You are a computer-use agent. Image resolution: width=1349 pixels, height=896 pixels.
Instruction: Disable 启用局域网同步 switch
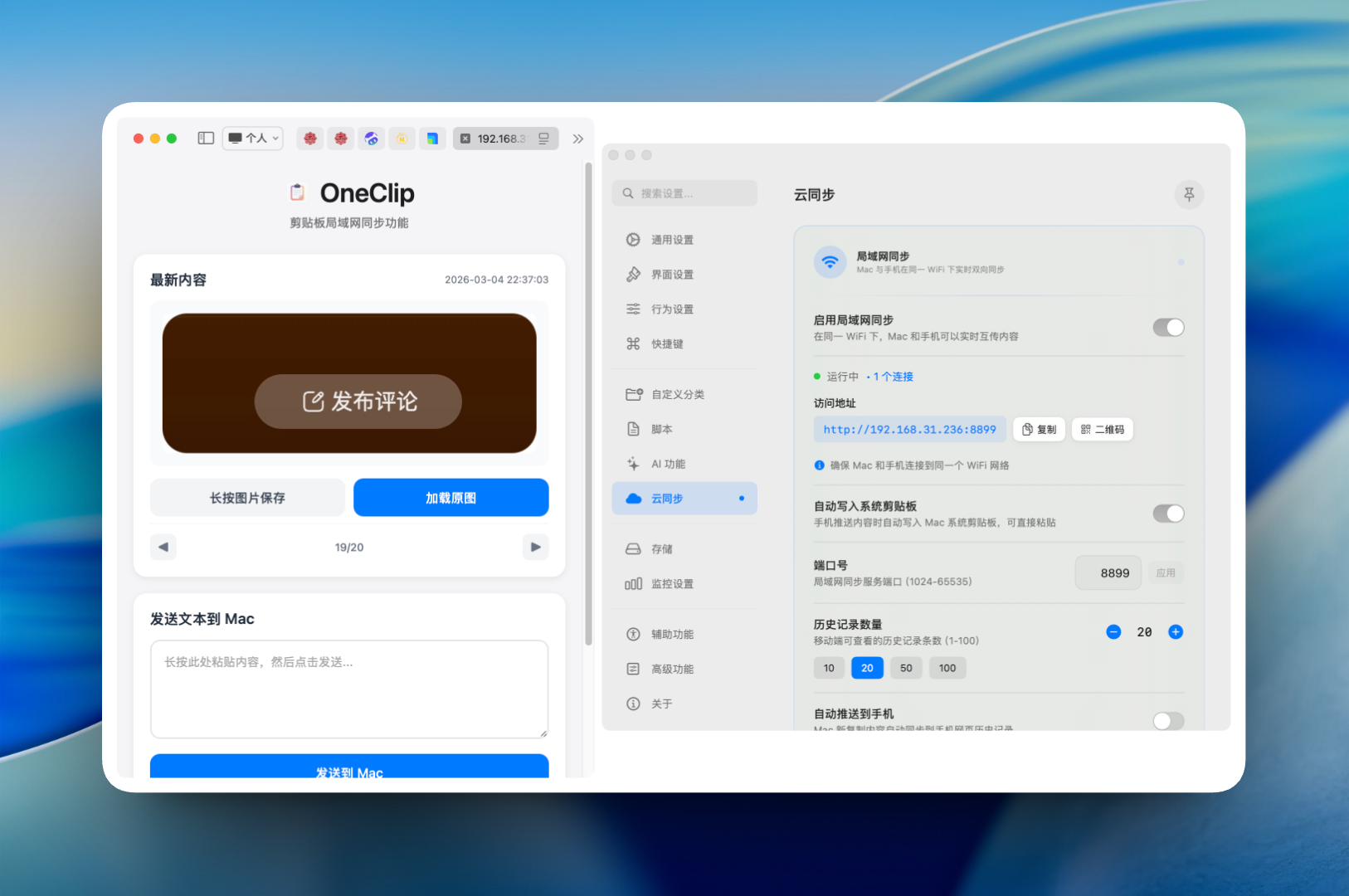[x=1169, y=327]
